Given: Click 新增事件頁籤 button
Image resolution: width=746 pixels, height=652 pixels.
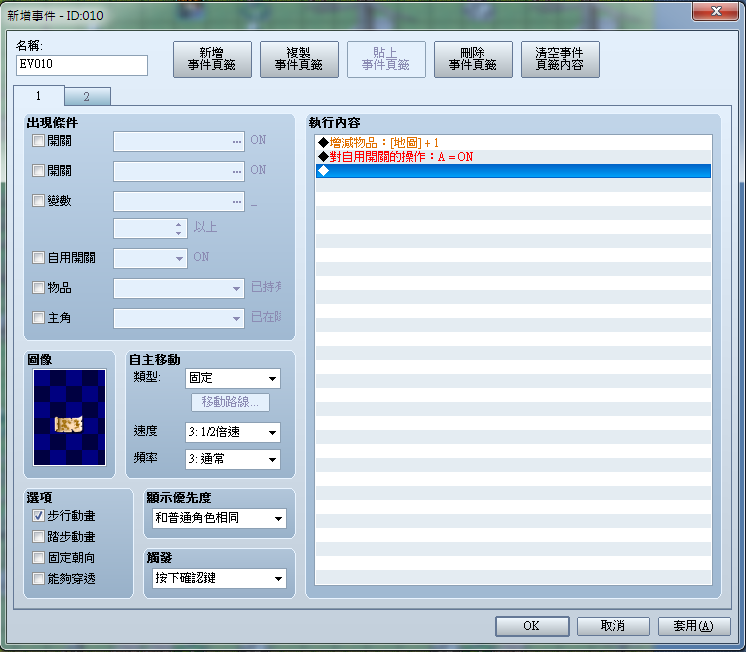Looking at the screenshot, I should 212,59.
